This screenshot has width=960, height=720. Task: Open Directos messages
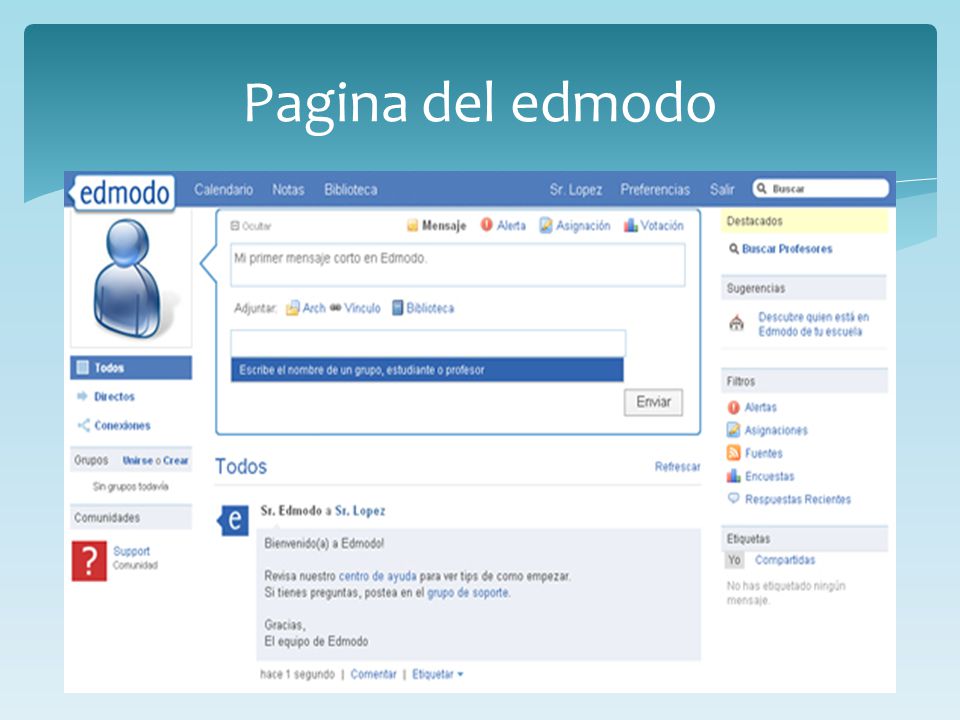pos(114,397)
